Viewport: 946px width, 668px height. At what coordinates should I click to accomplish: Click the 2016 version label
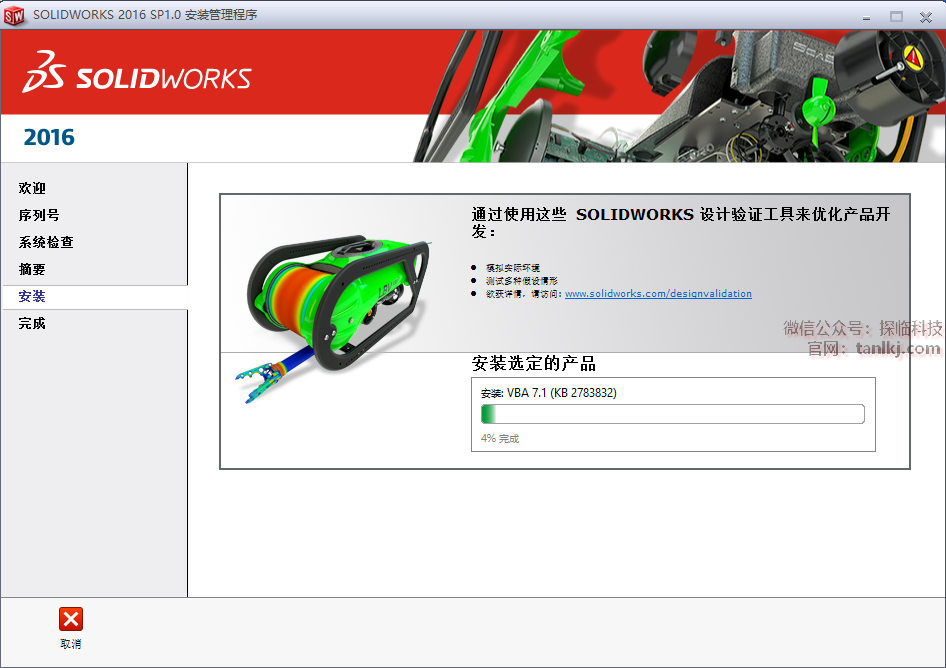(49, 138)
